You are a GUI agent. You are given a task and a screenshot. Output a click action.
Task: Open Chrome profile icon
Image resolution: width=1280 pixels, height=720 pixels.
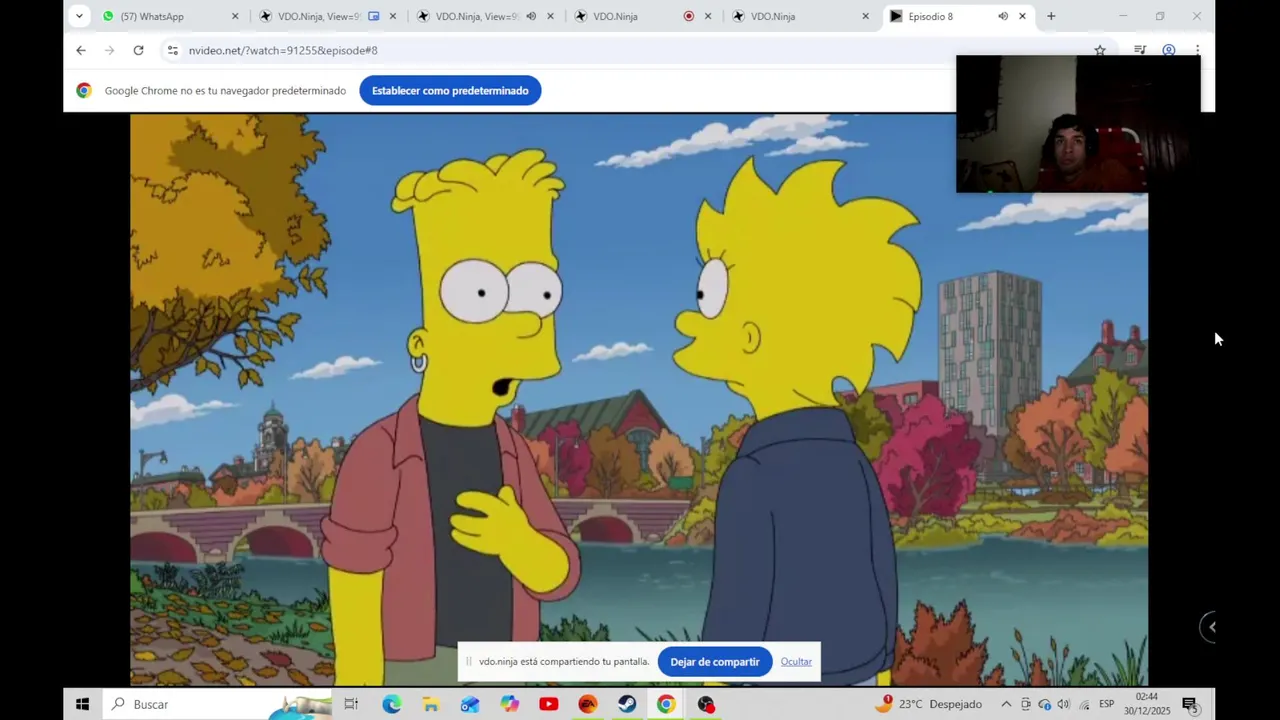1168,50
